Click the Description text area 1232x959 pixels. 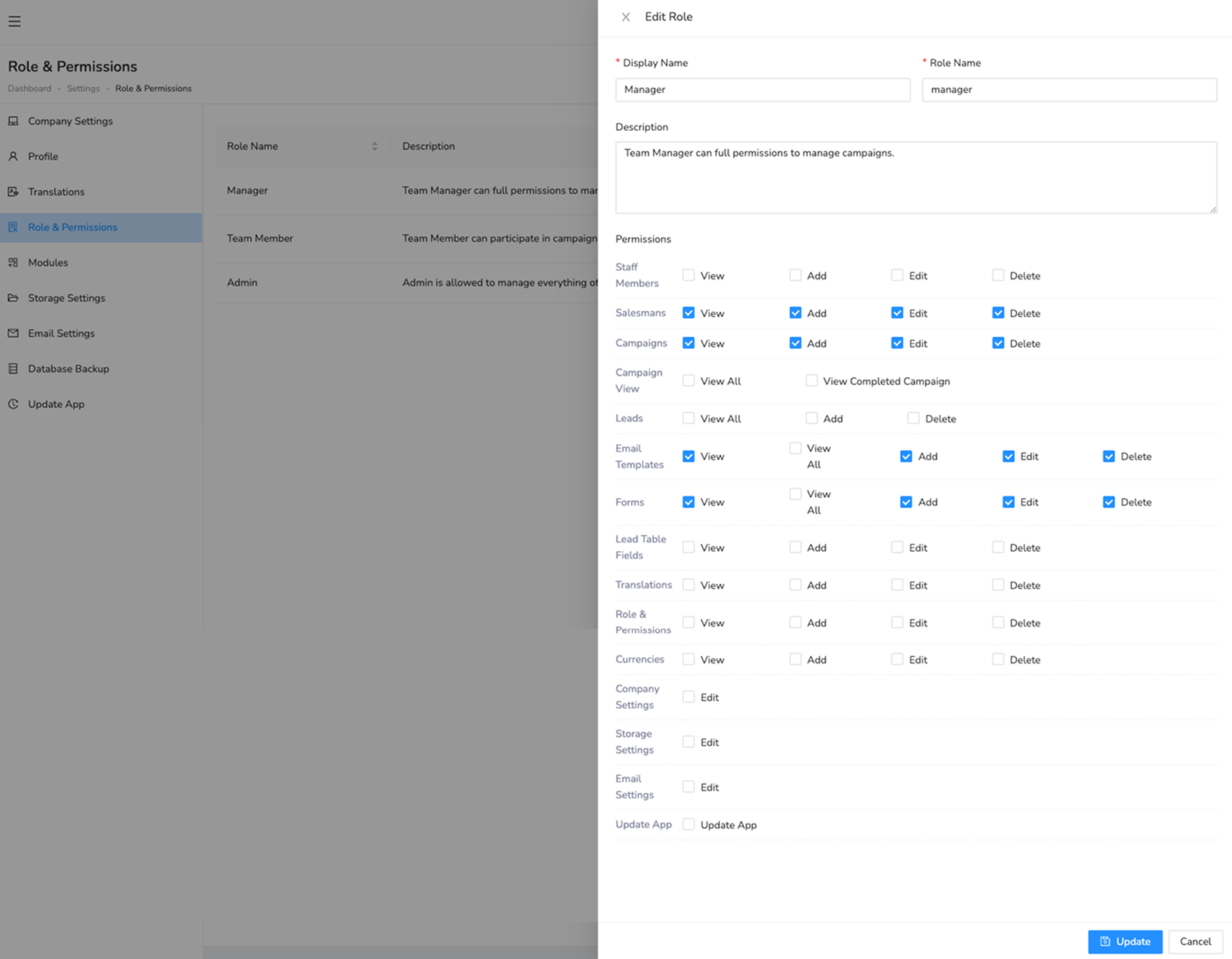point(916,177)
